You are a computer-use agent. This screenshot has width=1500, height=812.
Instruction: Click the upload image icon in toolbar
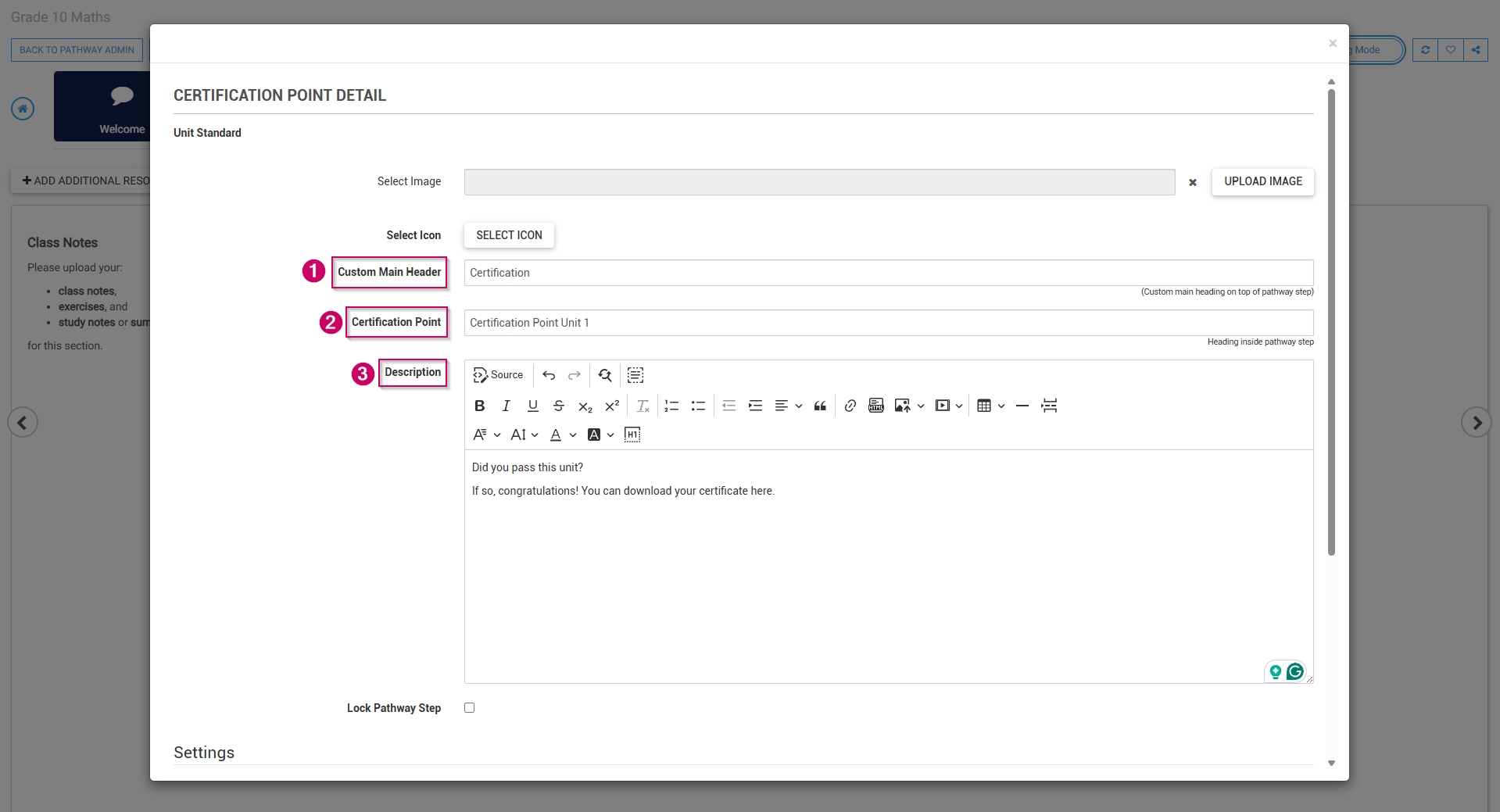tap(903, 406)
